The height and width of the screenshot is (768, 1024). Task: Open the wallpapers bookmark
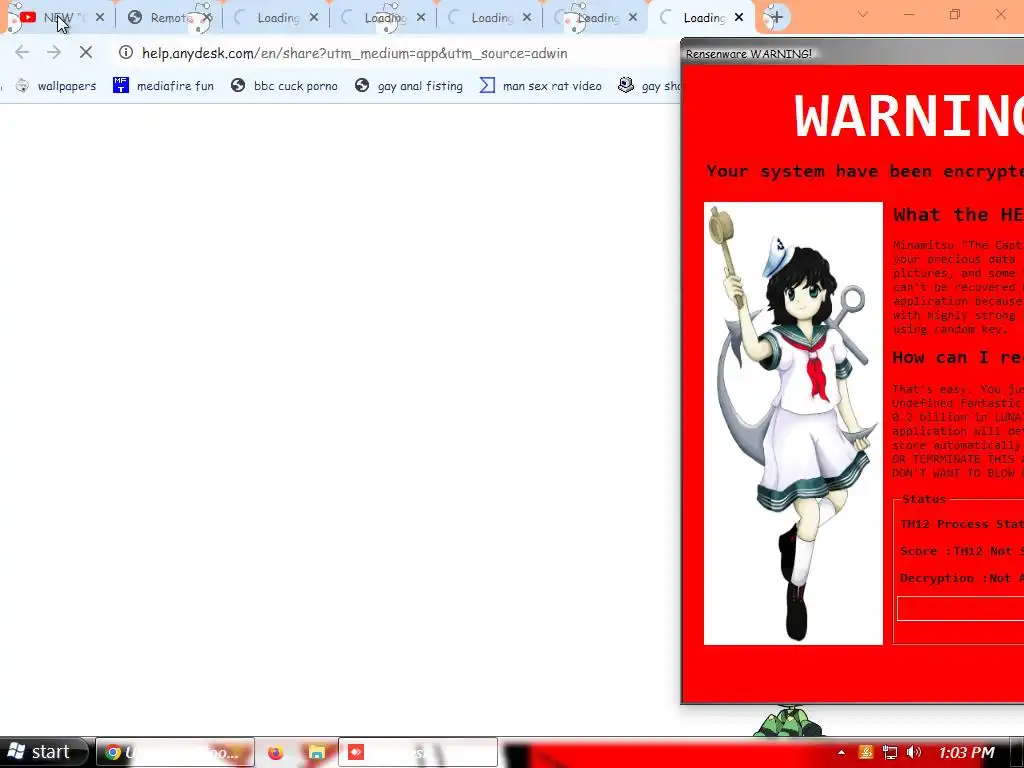(x=56, y=86)
